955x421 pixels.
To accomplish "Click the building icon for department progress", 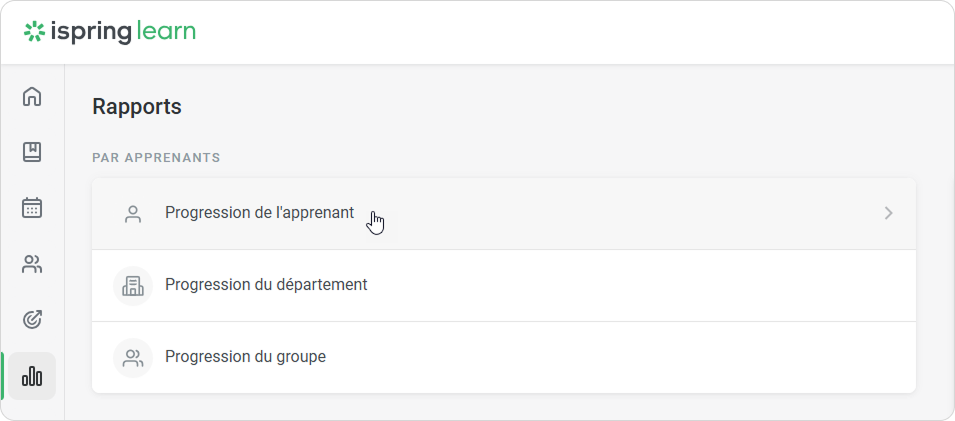I will 133,286.
